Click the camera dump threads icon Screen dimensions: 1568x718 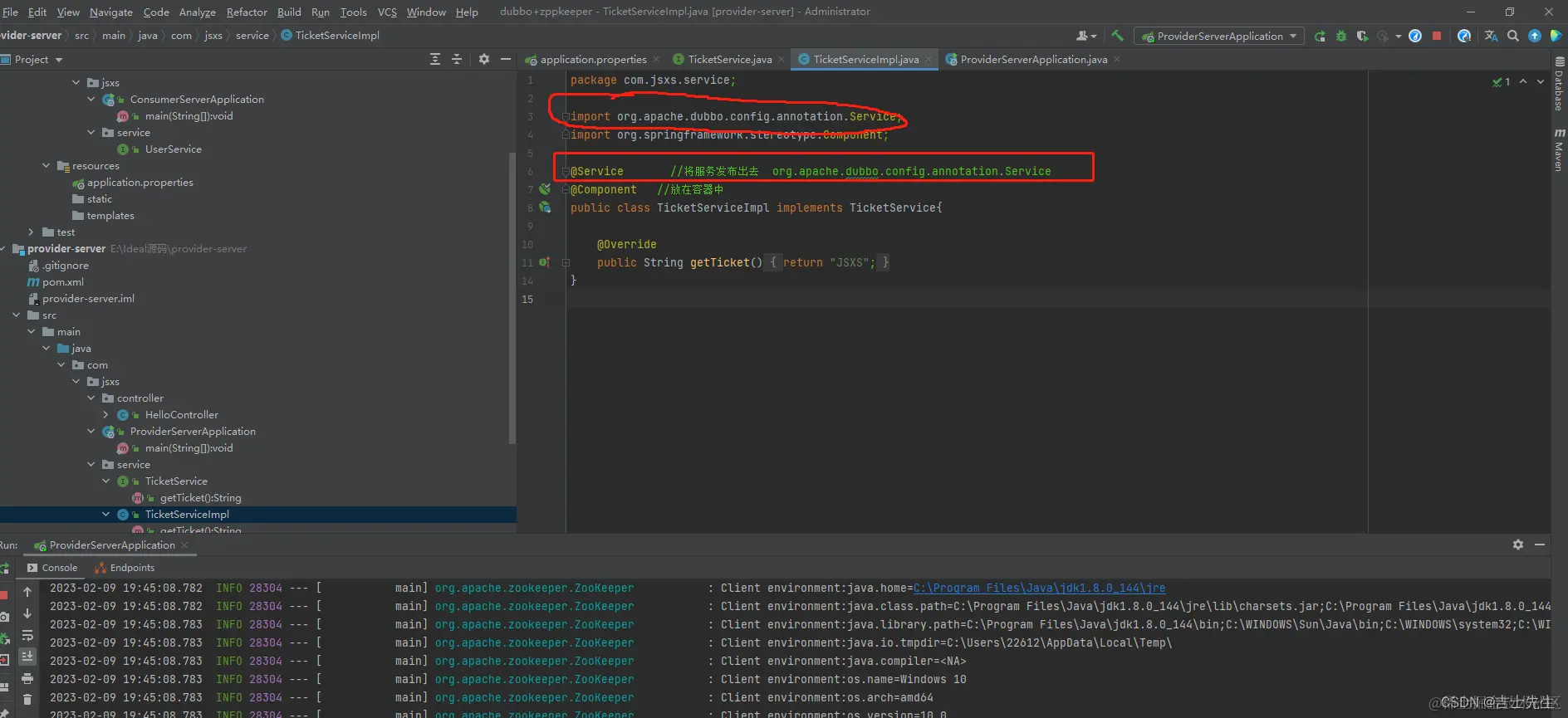[4, 617]
